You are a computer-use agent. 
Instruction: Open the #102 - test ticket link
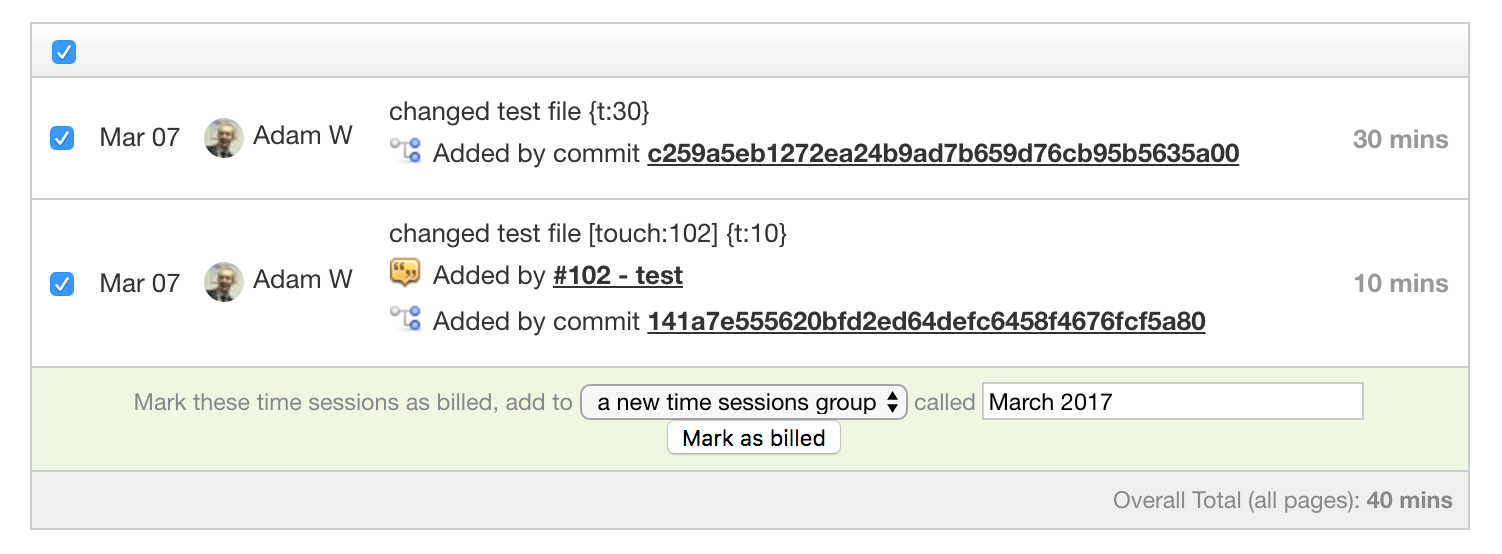pyautogui.click(x=618, y=275)
